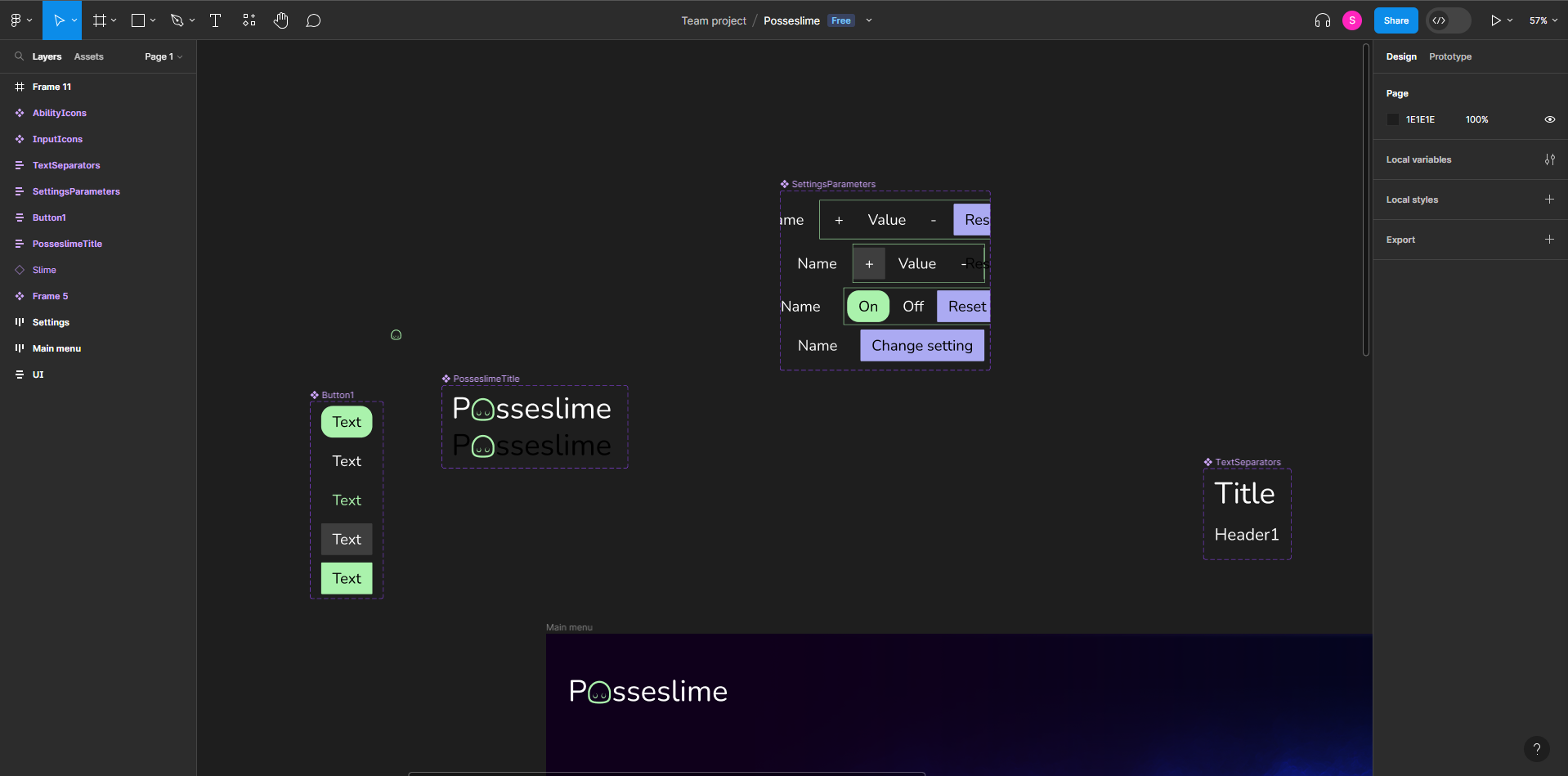
Task: Select the Comment tool
Action: tap(313, 20)
